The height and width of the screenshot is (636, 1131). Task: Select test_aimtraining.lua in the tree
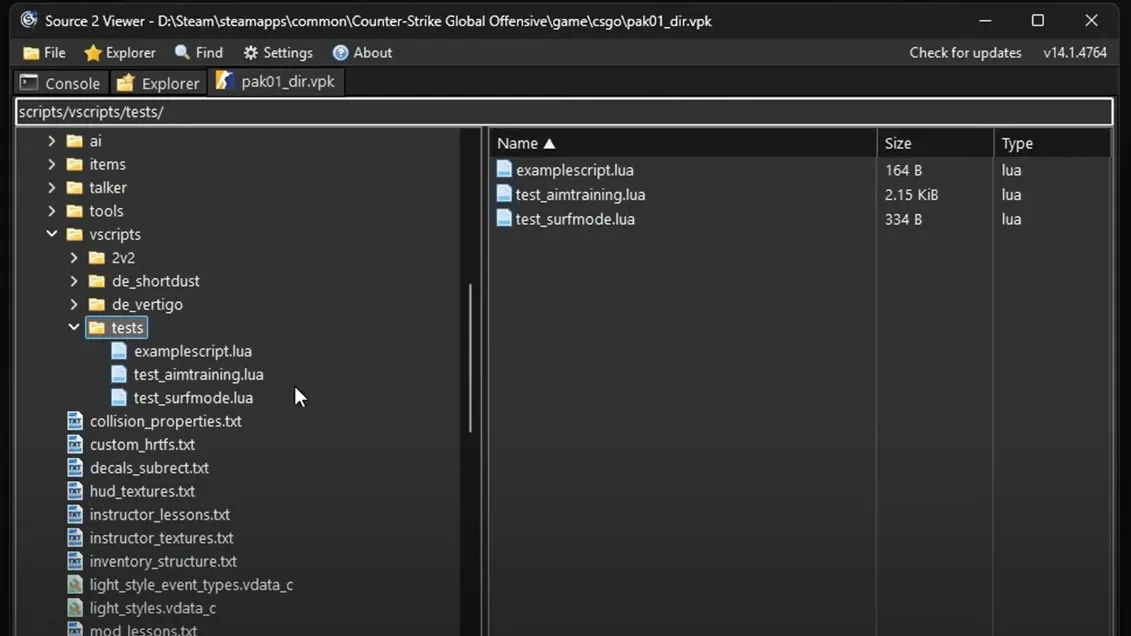click(x=198, y=374)
